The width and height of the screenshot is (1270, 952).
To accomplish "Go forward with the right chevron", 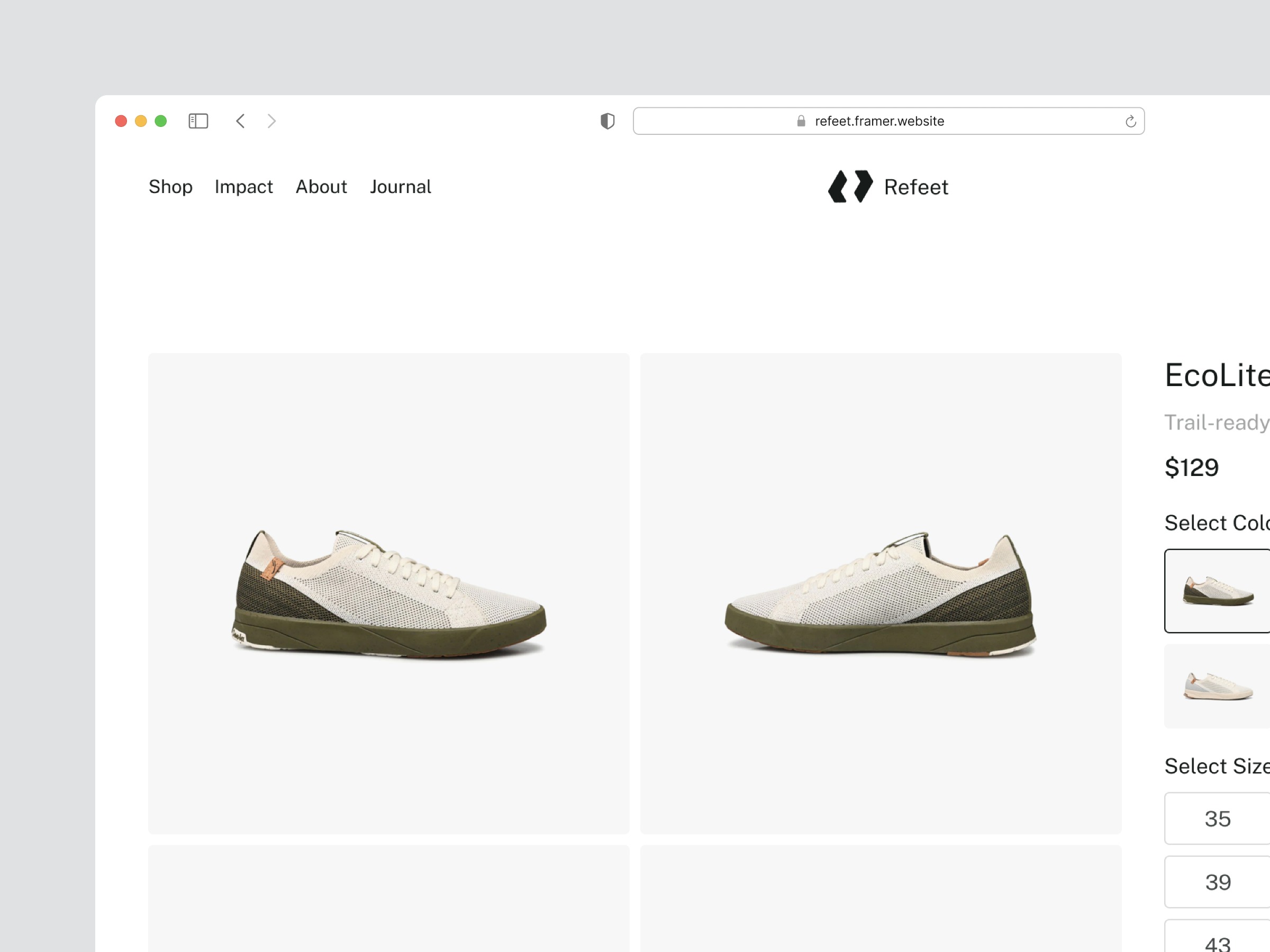I will [271, 121].
